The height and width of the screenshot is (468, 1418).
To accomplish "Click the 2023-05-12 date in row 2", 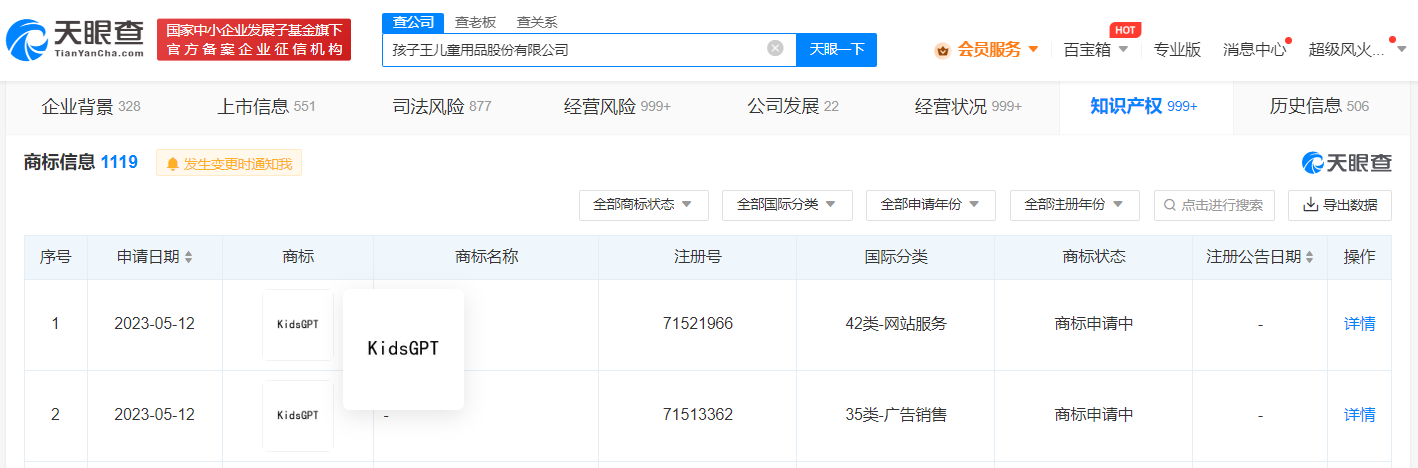I will point(154,414).
